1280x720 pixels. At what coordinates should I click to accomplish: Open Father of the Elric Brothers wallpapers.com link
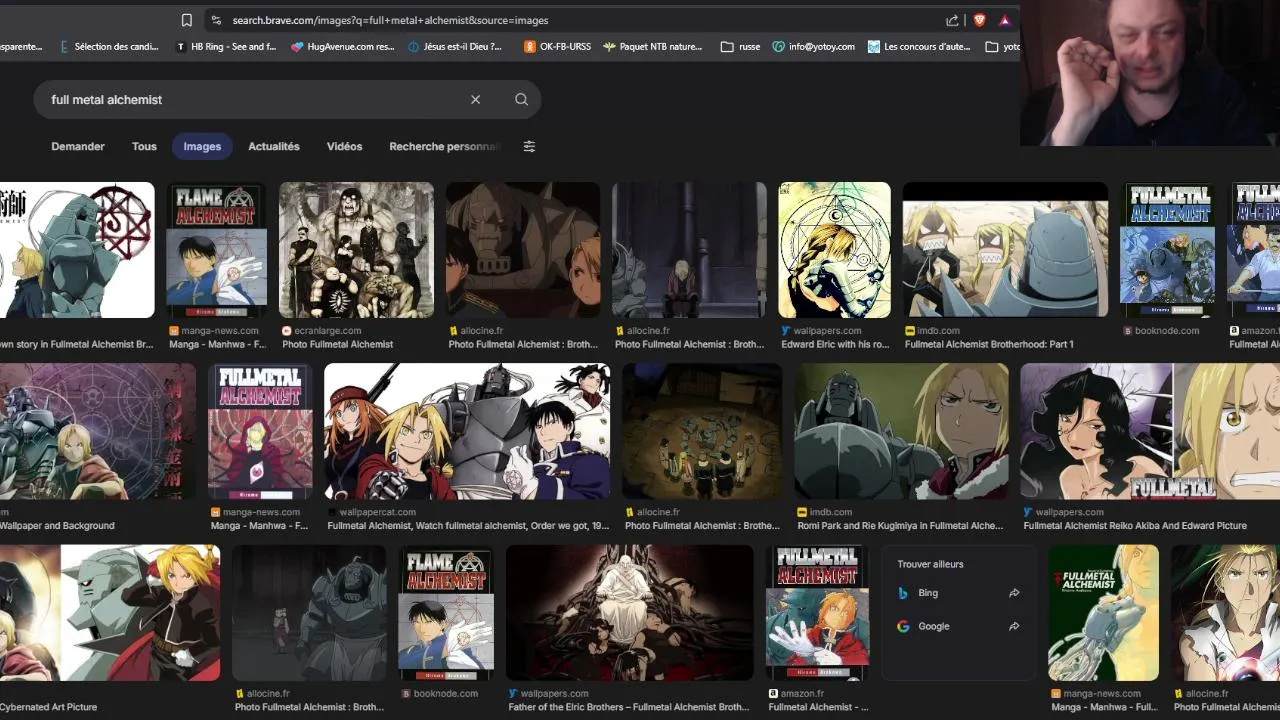point(629,707)
